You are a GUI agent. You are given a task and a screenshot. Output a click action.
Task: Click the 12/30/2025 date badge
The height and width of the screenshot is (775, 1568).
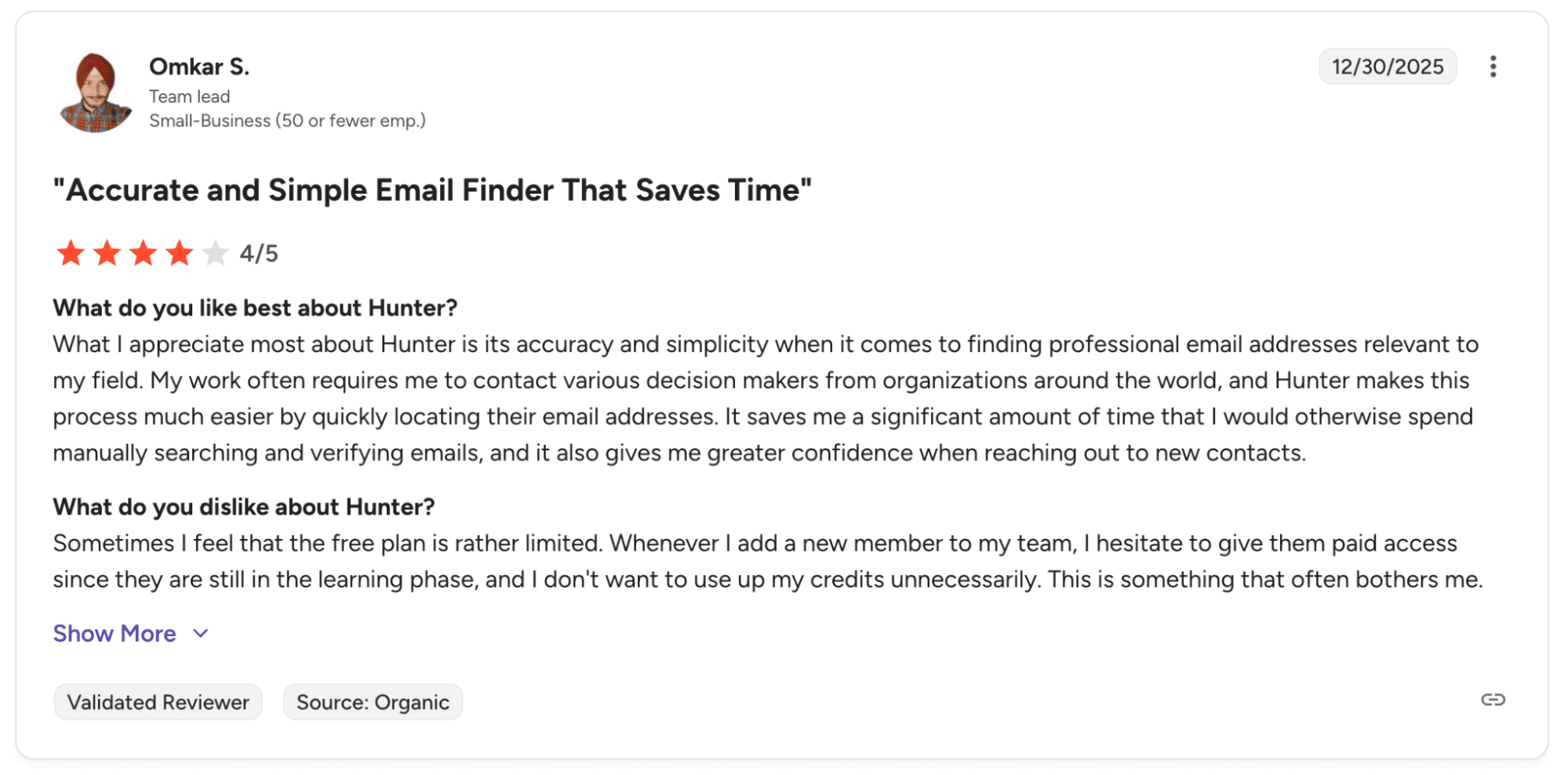coord(1387,67)
